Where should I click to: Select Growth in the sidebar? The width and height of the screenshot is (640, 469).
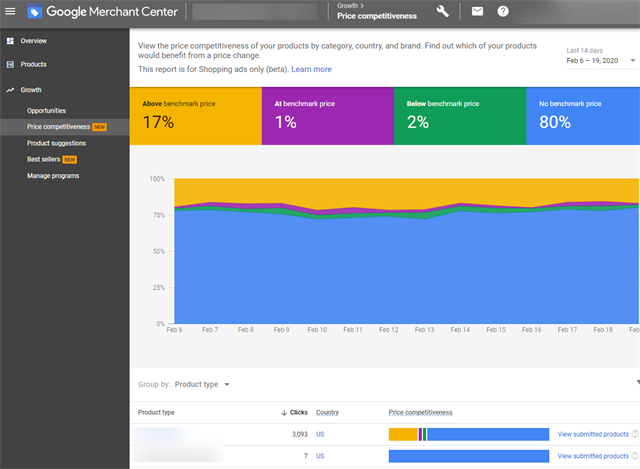[x=64, y=90]
